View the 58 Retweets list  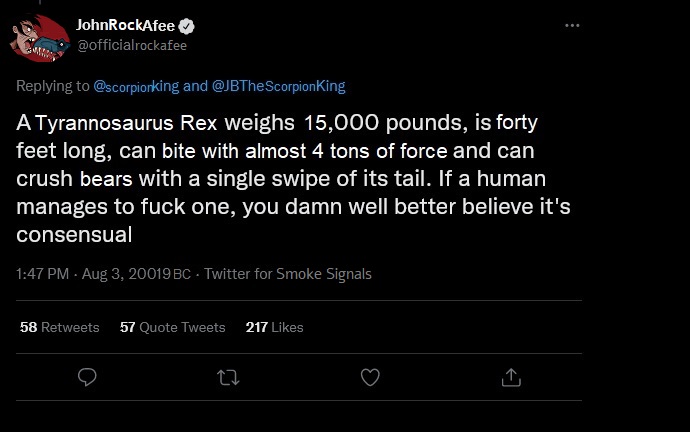coord(60,327)
